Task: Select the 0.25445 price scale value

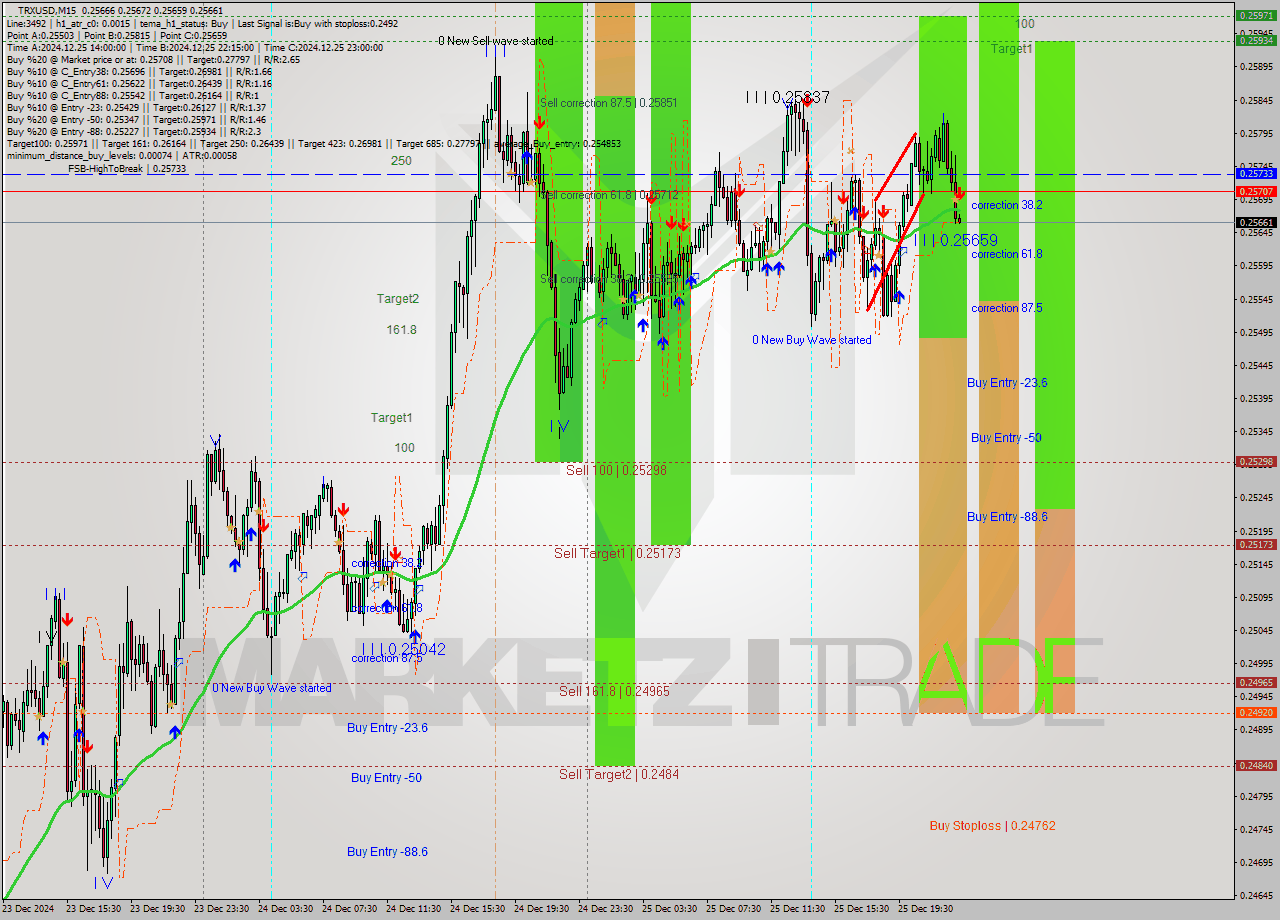Action: (1256, 365)
